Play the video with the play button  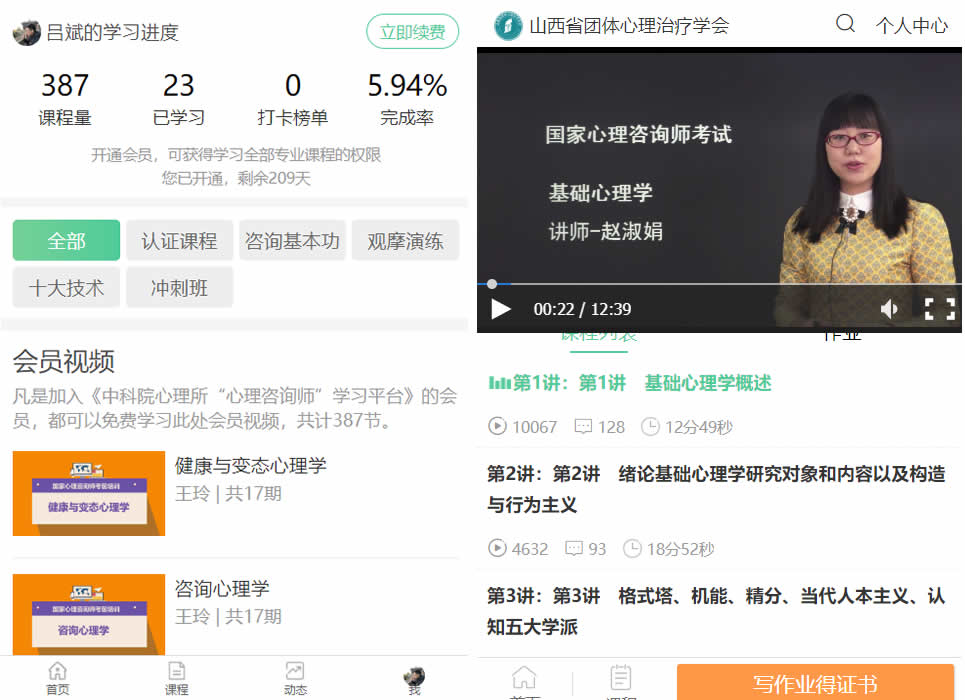point(501,309)
